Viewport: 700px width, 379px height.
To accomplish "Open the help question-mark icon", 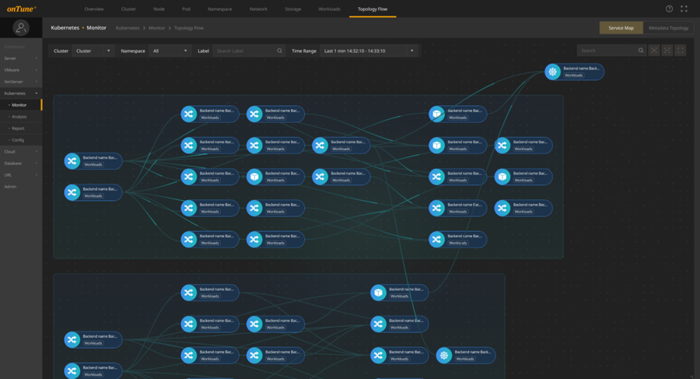I will click(x=669, y=9).
